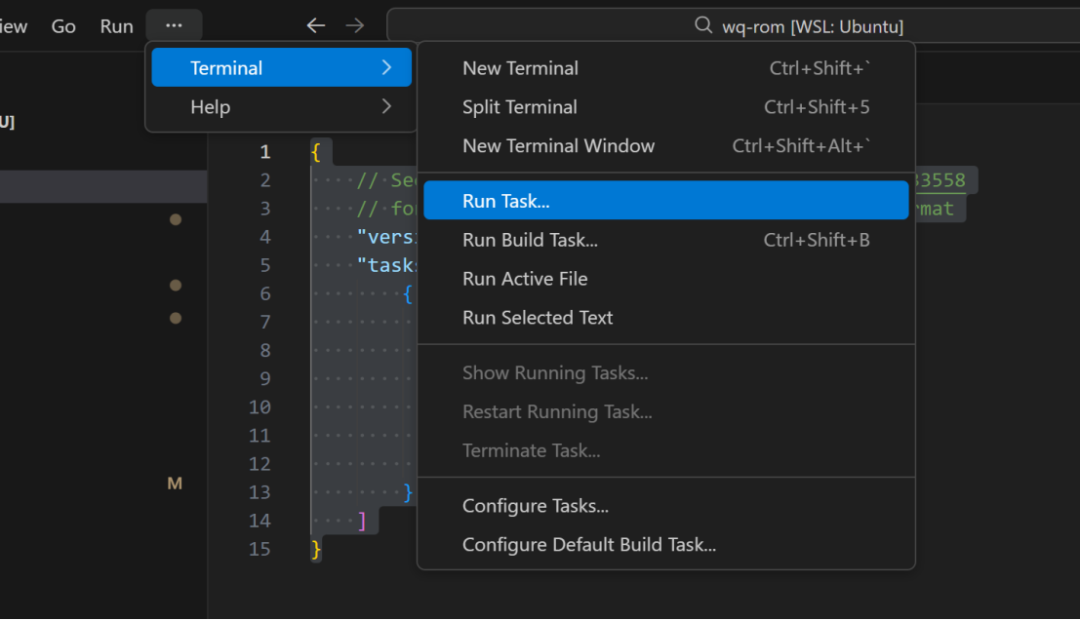
Task: Click the chevron beside Help
Action: (386, 107)
